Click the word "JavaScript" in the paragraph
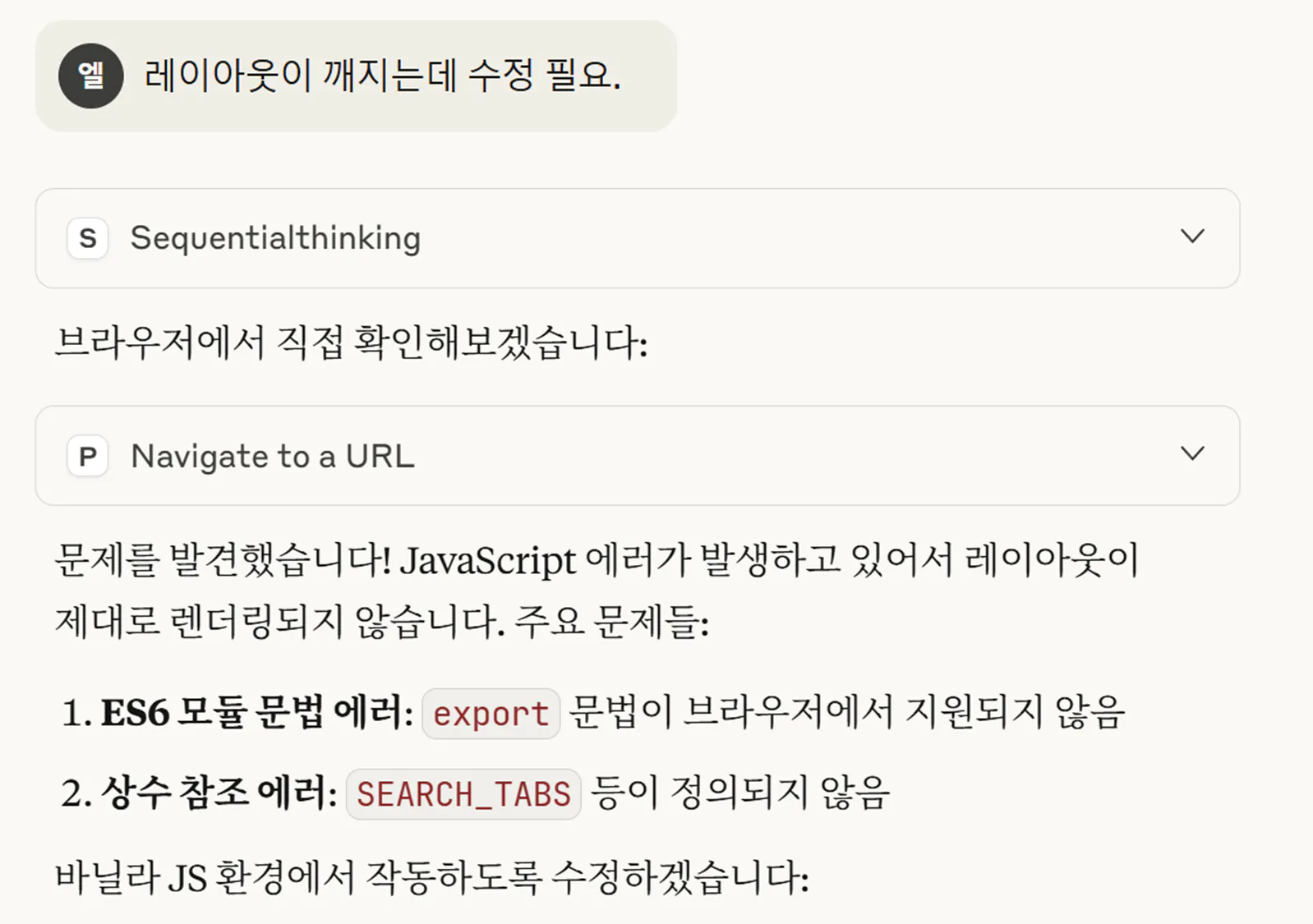 (x=488, y=560)
